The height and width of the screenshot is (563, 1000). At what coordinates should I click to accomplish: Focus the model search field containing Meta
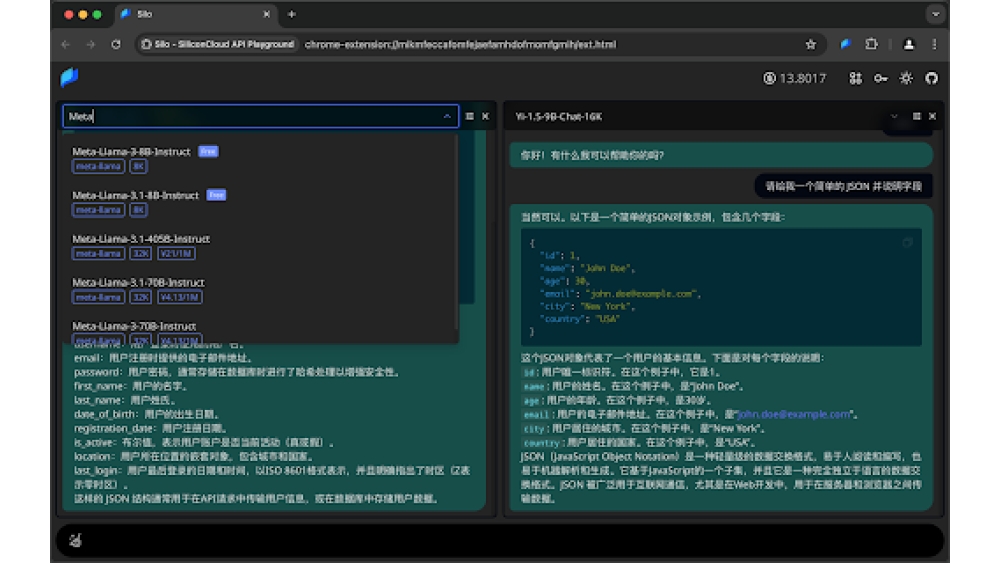pos(260,116)
